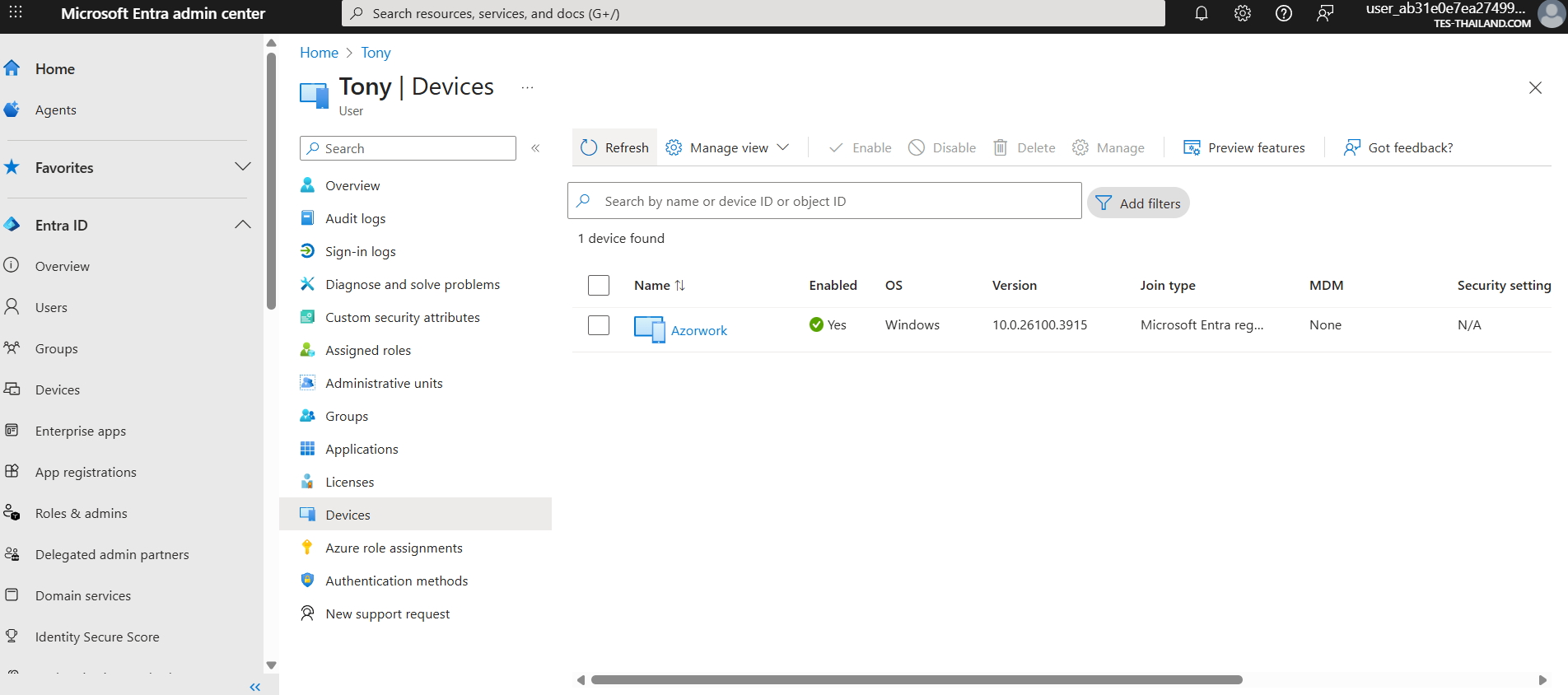Open Authentication methods menu item
This screenshot has height=695, width=1568.
pos(396,581)
